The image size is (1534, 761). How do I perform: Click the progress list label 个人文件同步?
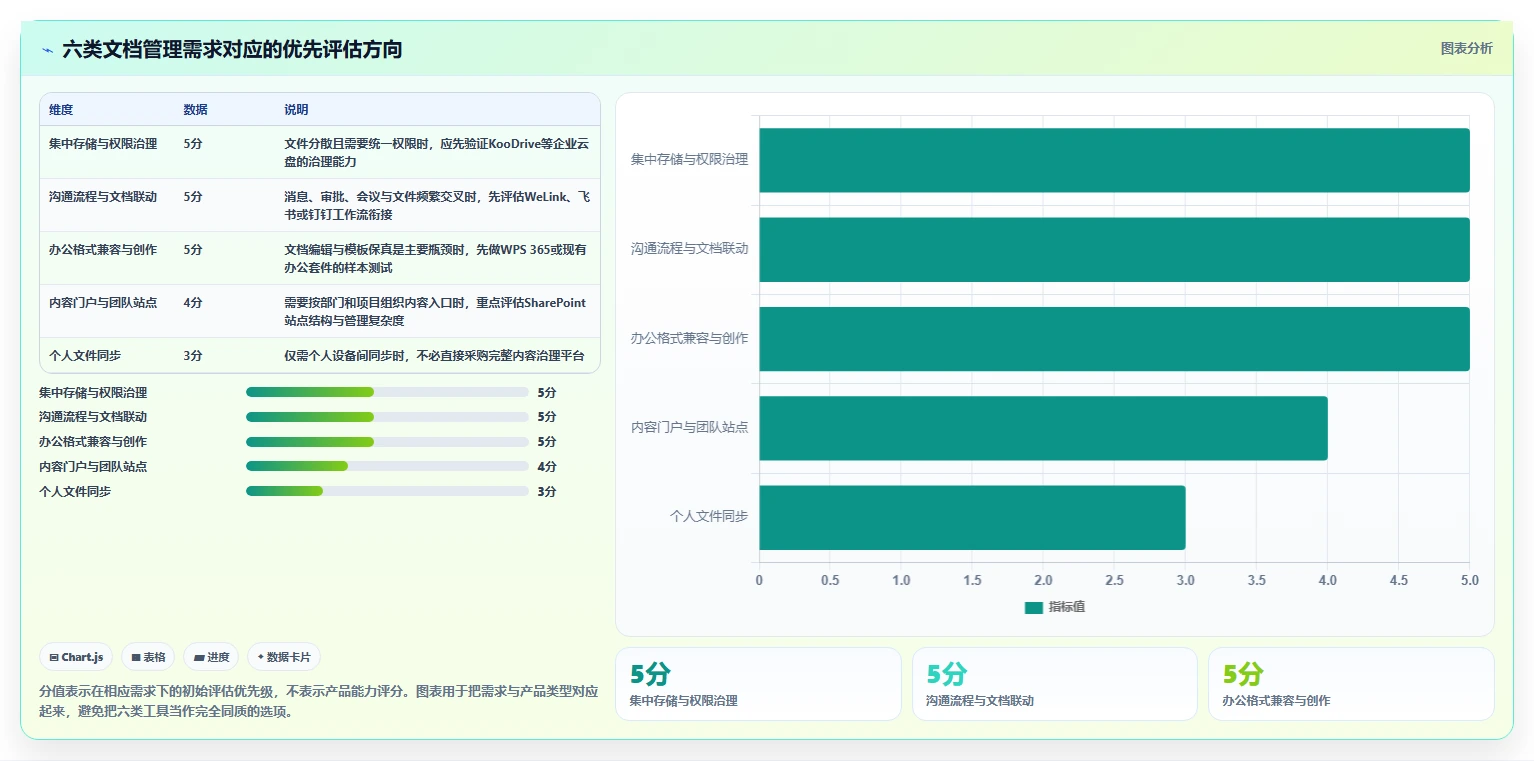(x=75, y=492)
